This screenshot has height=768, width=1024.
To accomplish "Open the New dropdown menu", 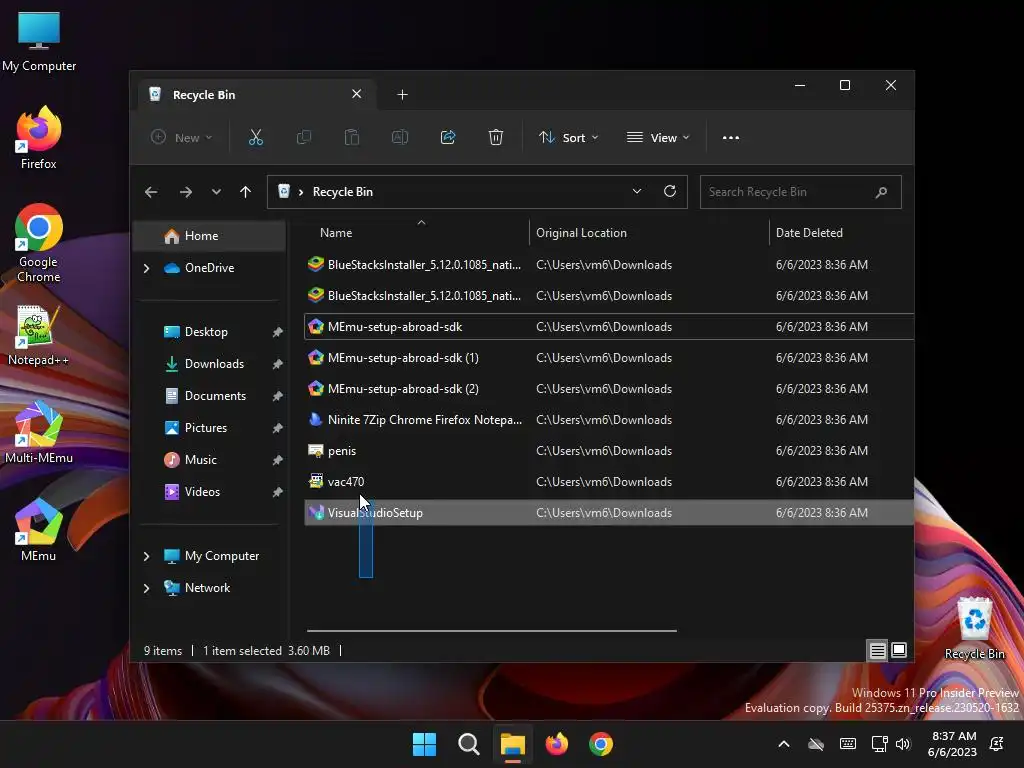I will point(182,138).
